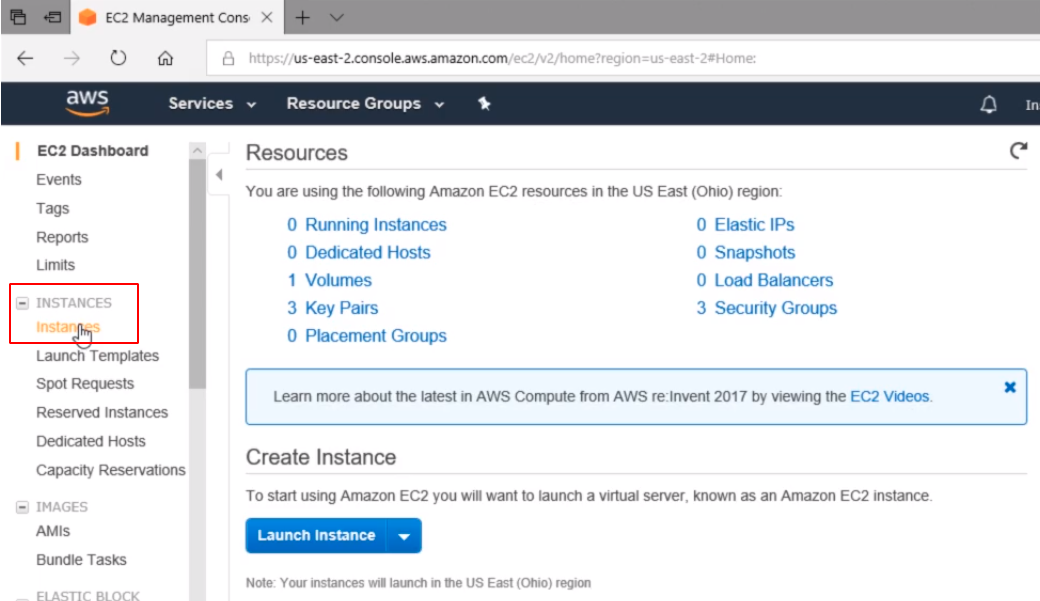
Task: Collapse the INSTANCES section in sidebar
Action: point(22,303)
